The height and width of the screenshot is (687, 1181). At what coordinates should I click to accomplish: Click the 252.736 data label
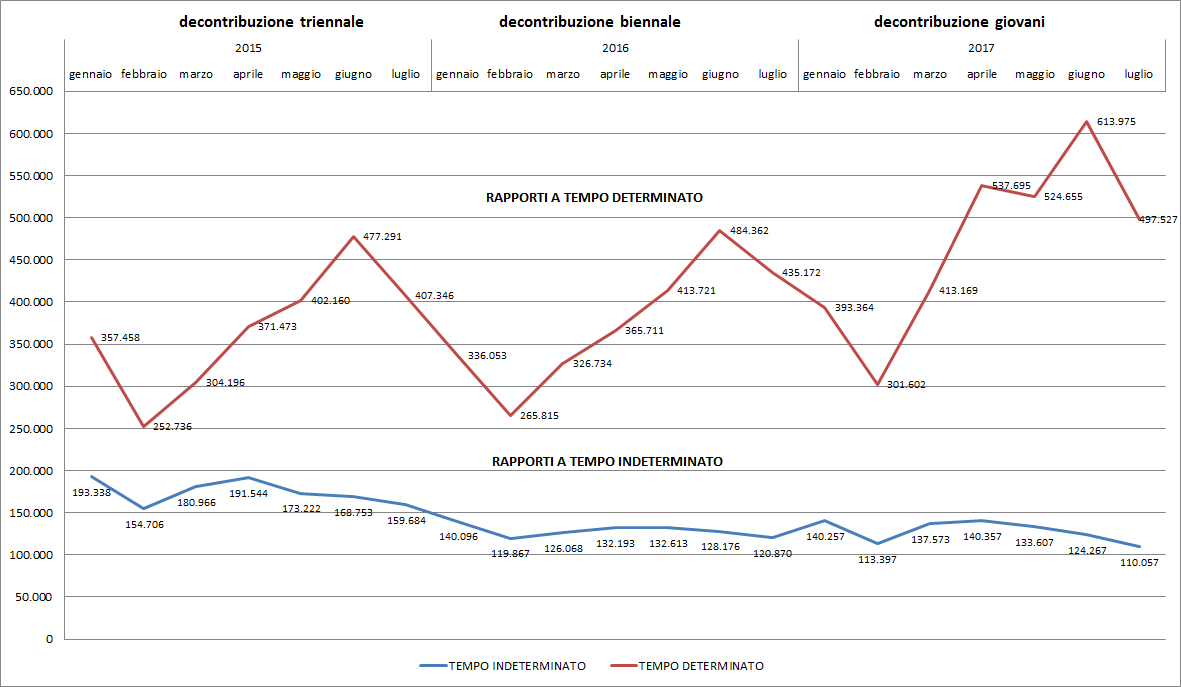coord(172,427)
